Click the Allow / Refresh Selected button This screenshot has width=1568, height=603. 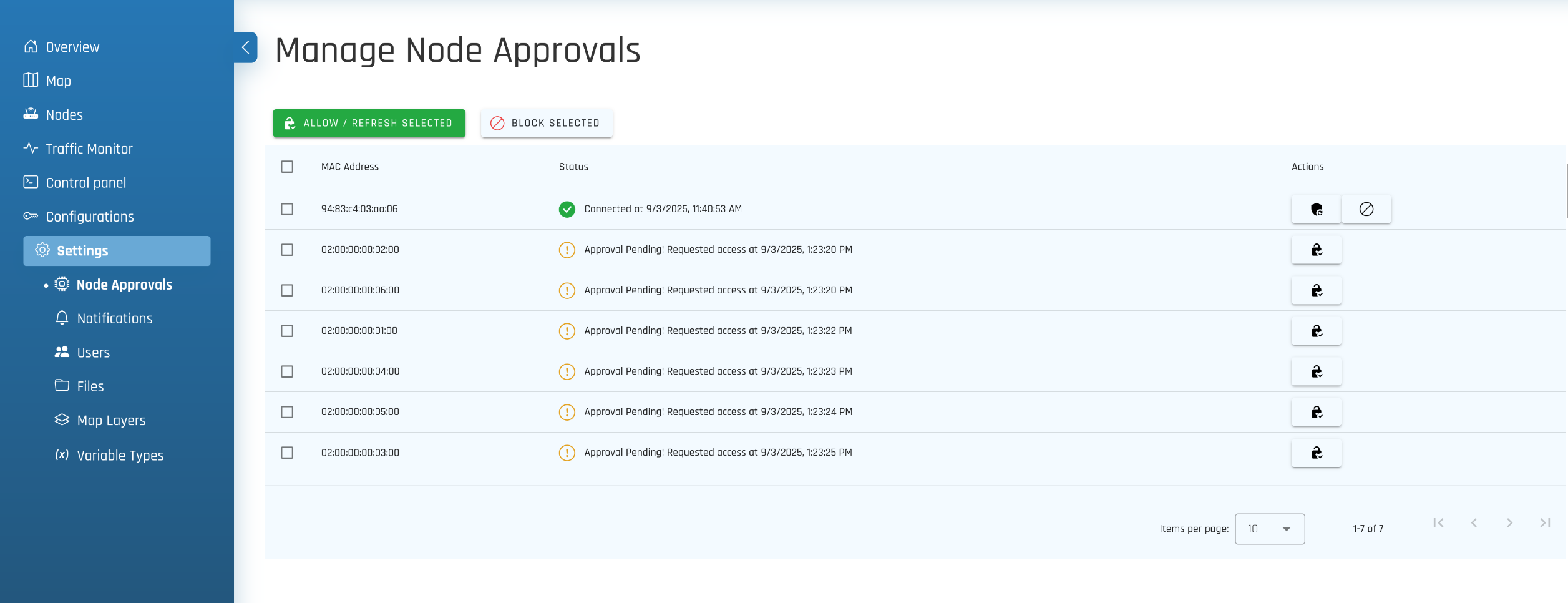(369, 123)
